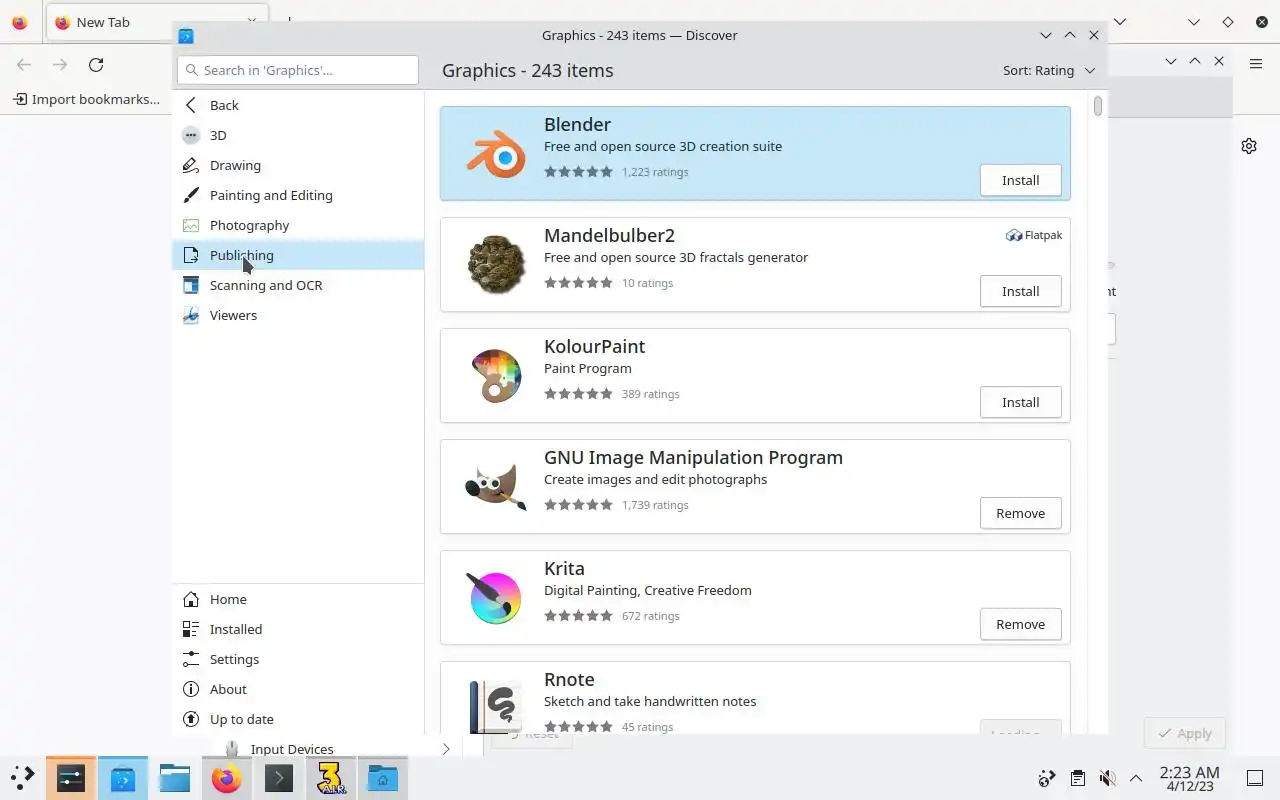Image resolution: width=1280 pixels, height=800 pixels.
Task: Open the Sort: Rating dropdown
Action: pos(1049,71)
